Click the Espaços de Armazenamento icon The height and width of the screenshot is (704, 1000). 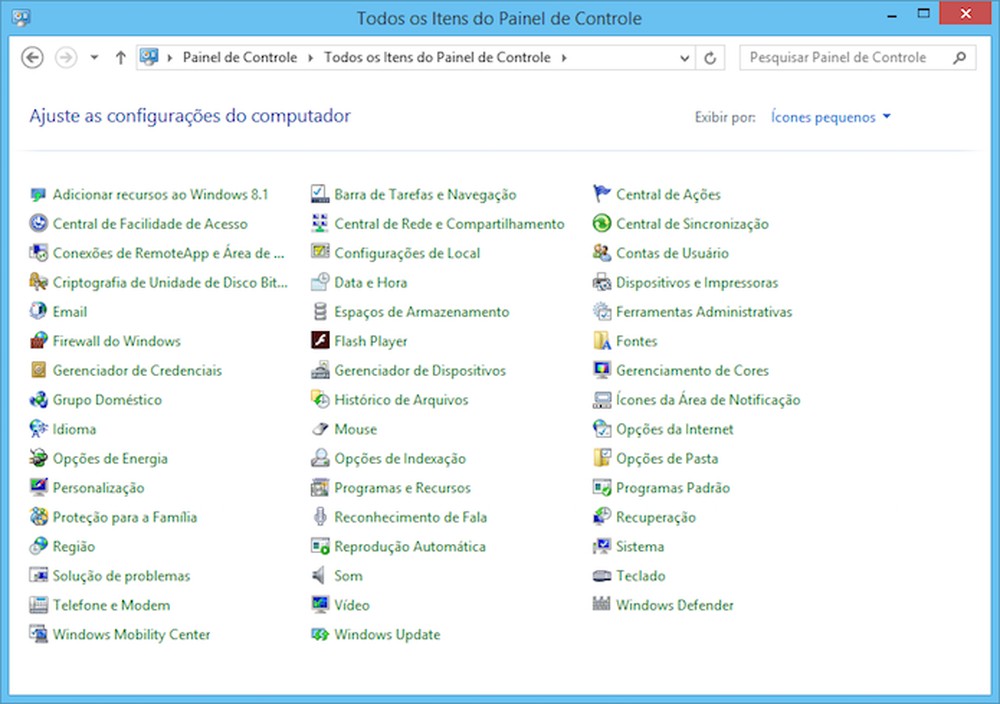pos(320,311)
